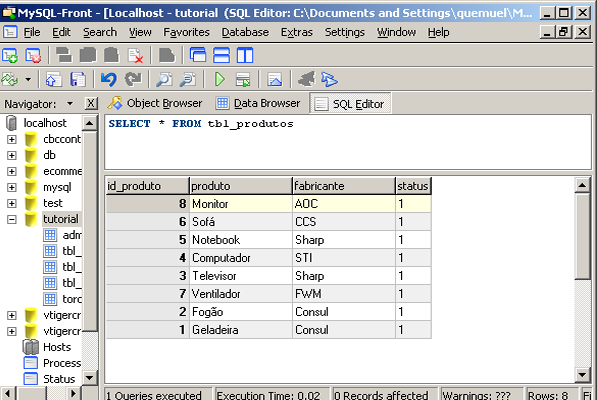Click the green refresh arrows icon
Viewport: 597px width, 400px height.
coord(10,80)
